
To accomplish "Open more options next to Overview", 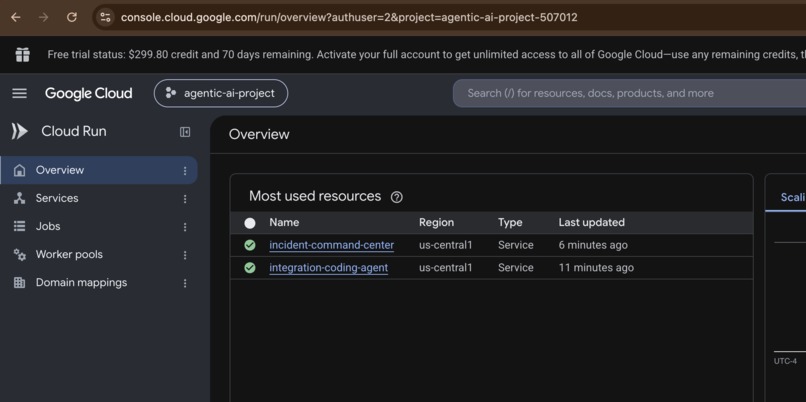I will [x=185, y=171].
